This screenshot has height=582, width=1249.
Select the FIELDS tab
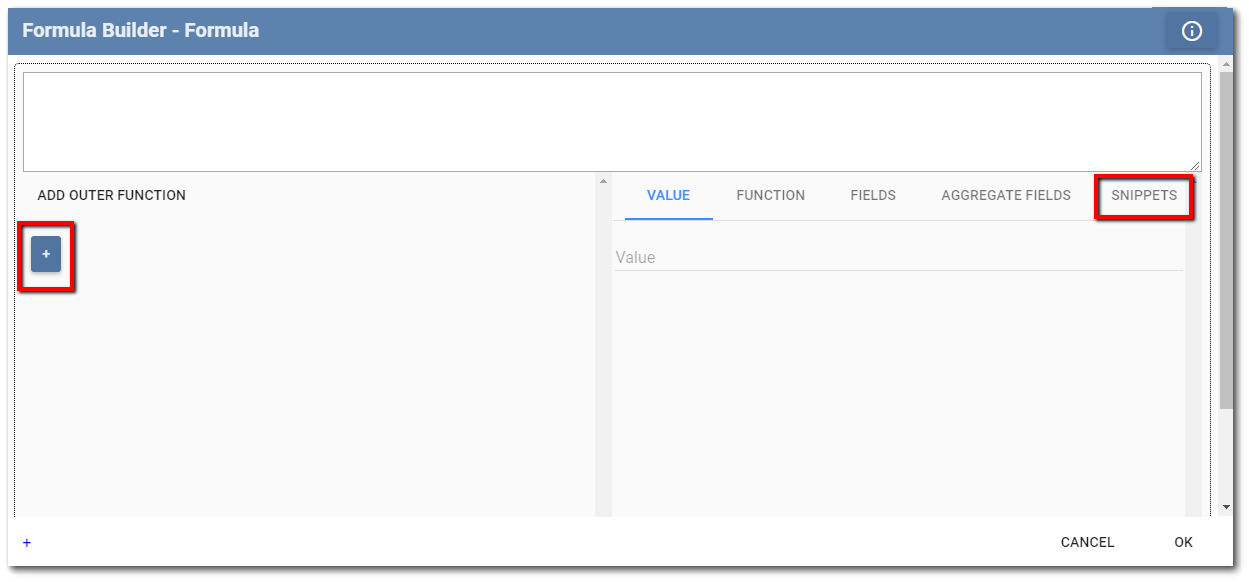coord(873,195)
